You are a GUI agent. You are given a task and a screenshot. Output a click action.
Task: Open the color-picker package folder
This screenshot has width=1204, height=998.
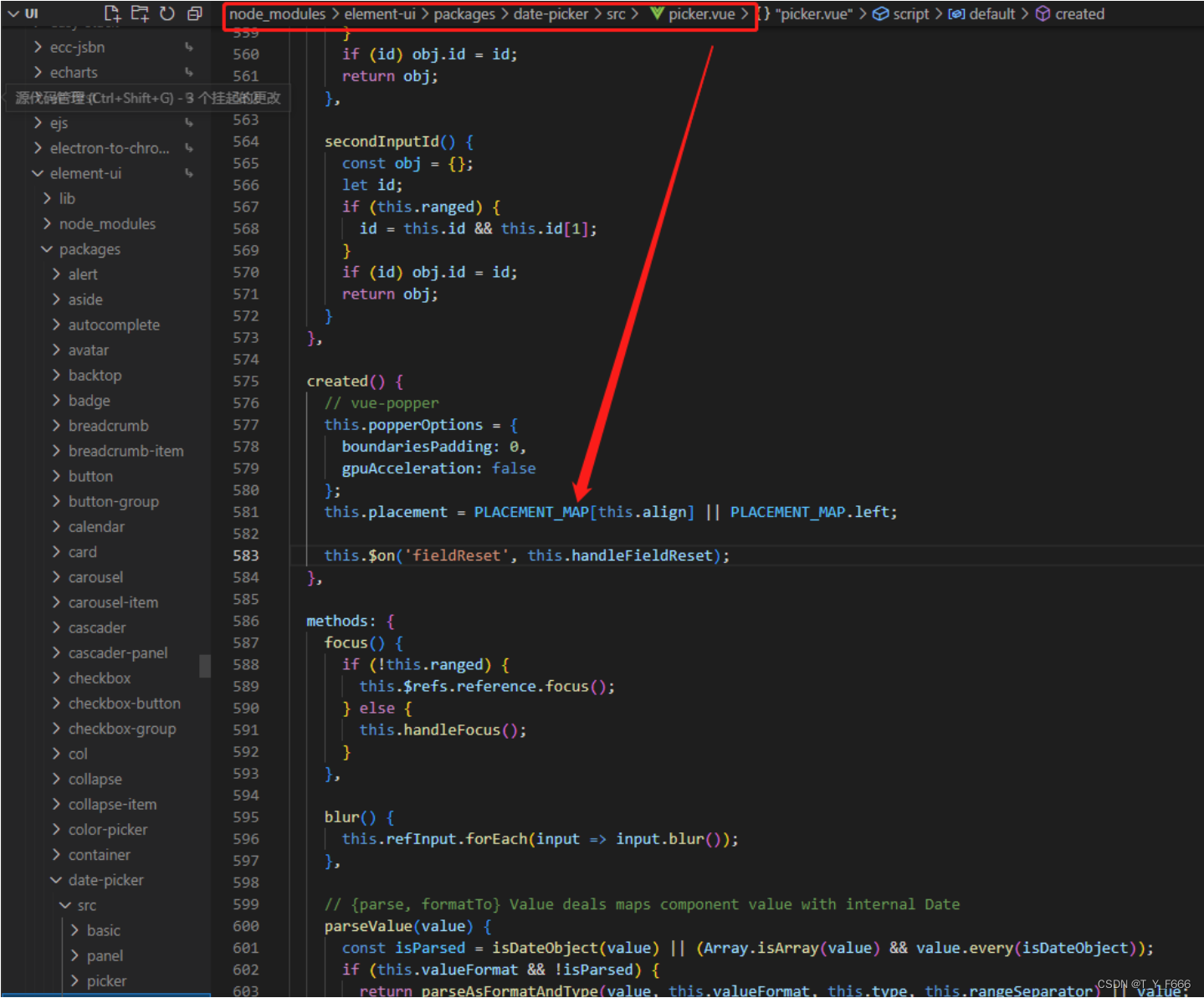[x=108, y=830]
